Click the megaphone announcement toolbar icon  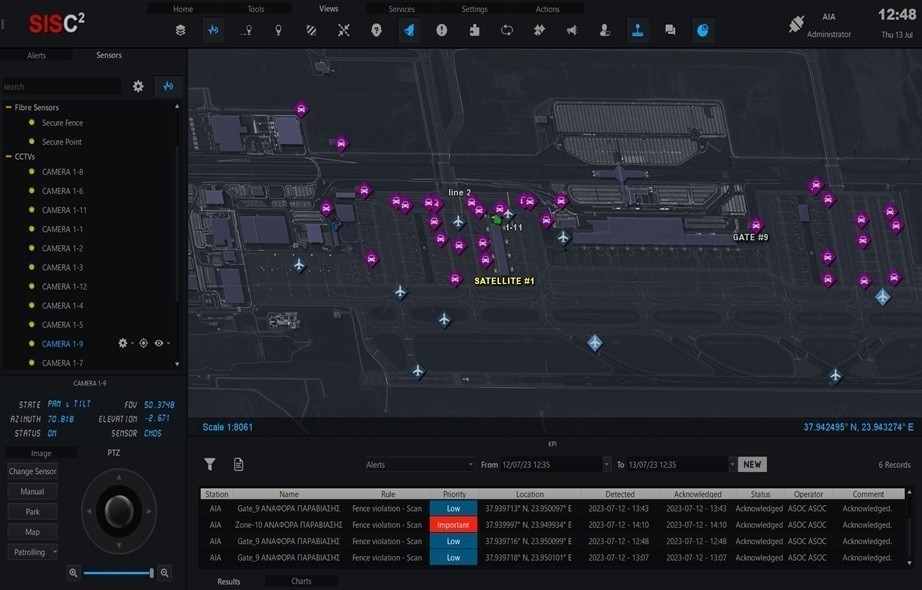click(572, 30)
